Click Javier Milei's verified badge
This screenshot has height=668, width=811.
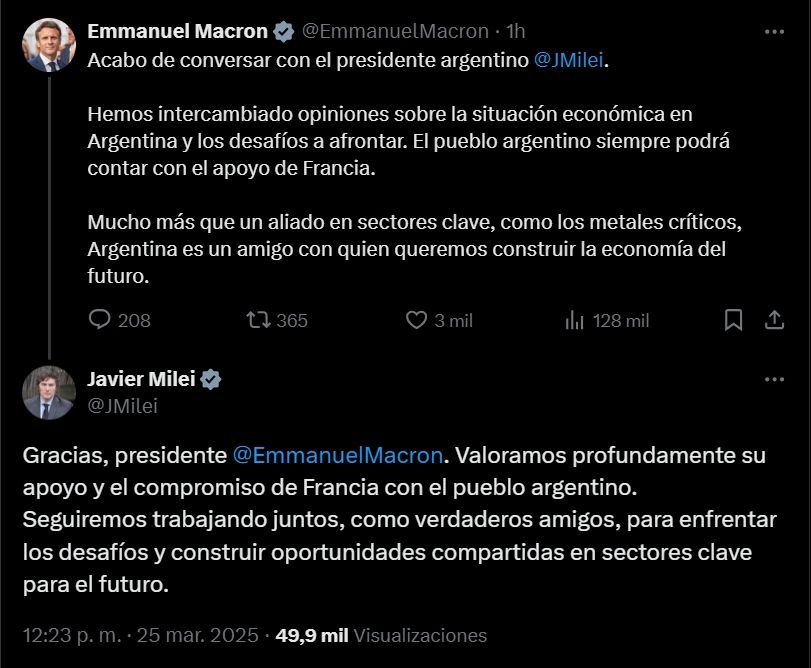(x=212, y=380)
